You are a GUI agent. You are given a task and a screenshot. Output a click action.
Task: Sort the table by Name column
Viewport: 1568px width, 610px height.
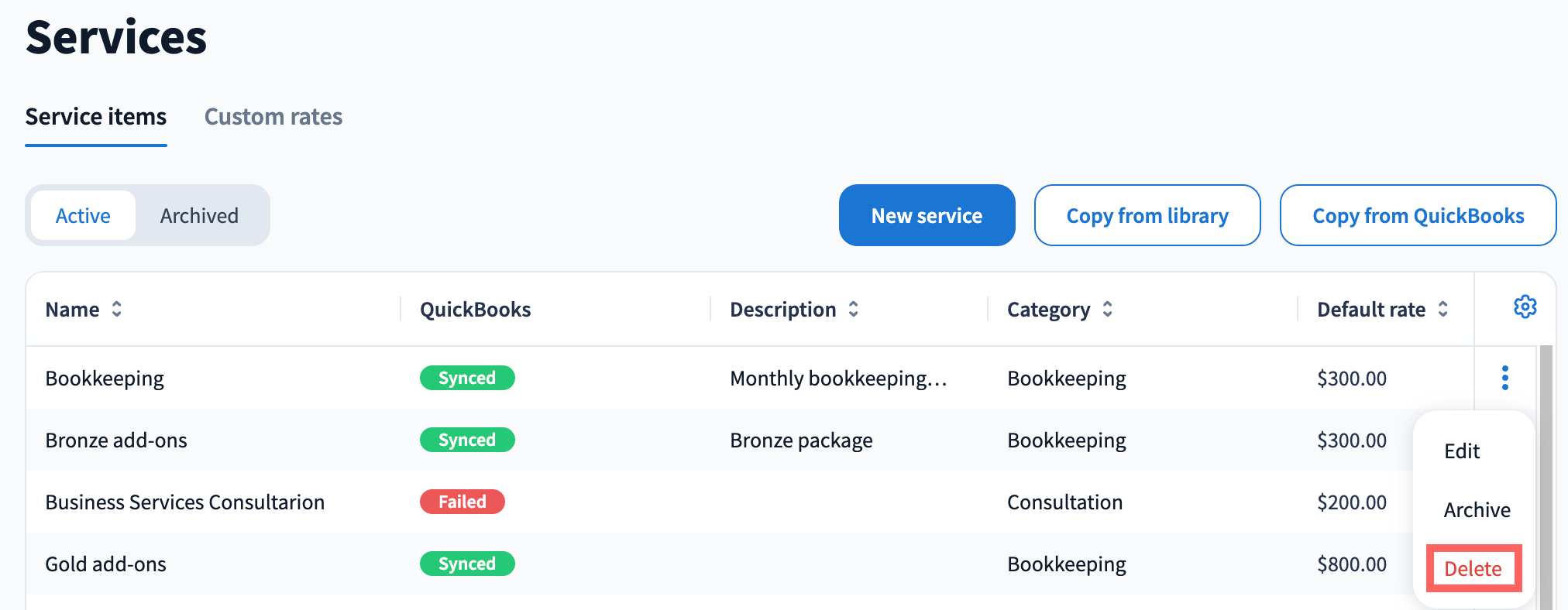pyautogui.click(x=116, y=310)
